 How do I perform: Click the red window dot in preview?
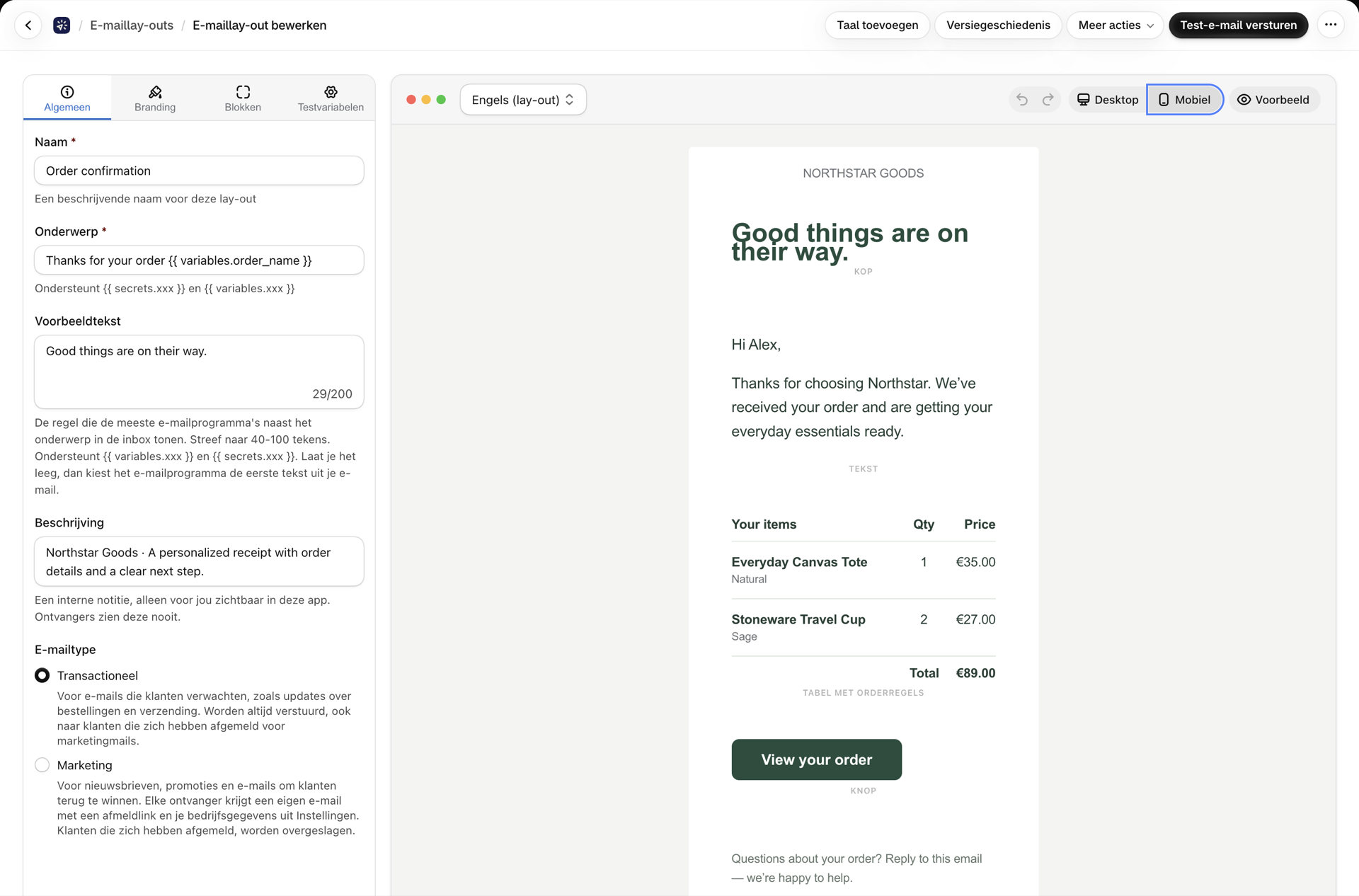click(x=411, y=100)
